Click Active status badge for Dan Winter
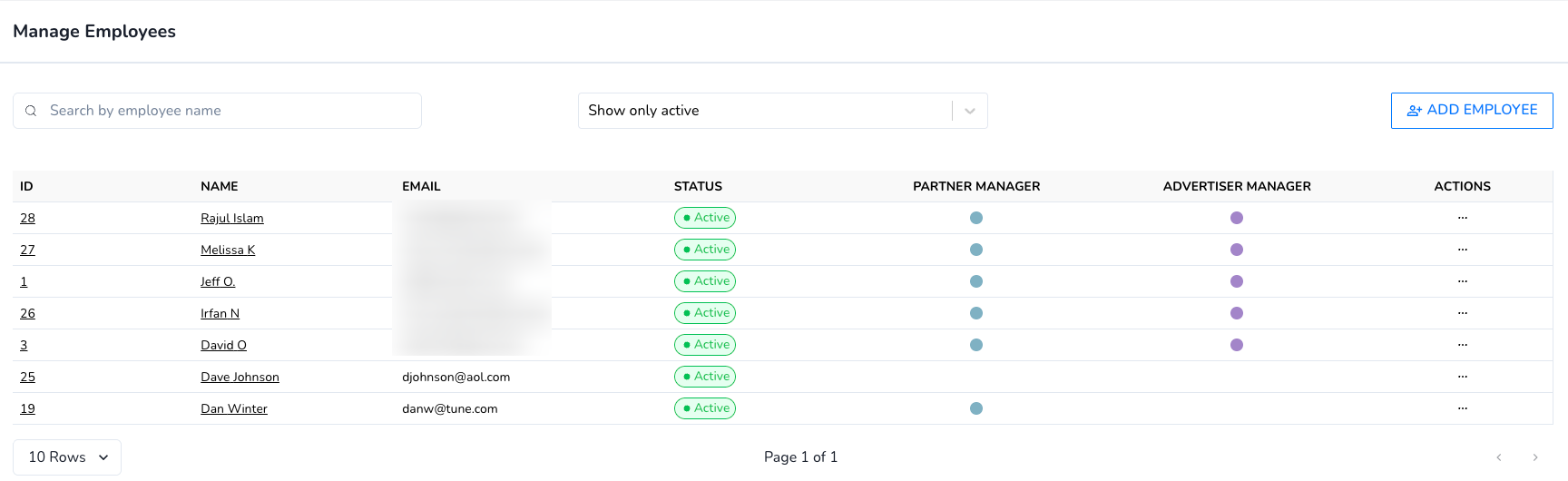Viewport: 1568px width, 481px height. (705, 408)
